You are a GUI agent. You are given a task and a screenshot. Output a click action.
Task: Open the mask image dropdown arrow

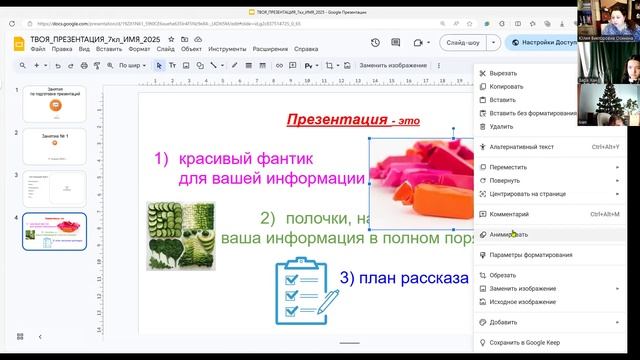point(317,65)
